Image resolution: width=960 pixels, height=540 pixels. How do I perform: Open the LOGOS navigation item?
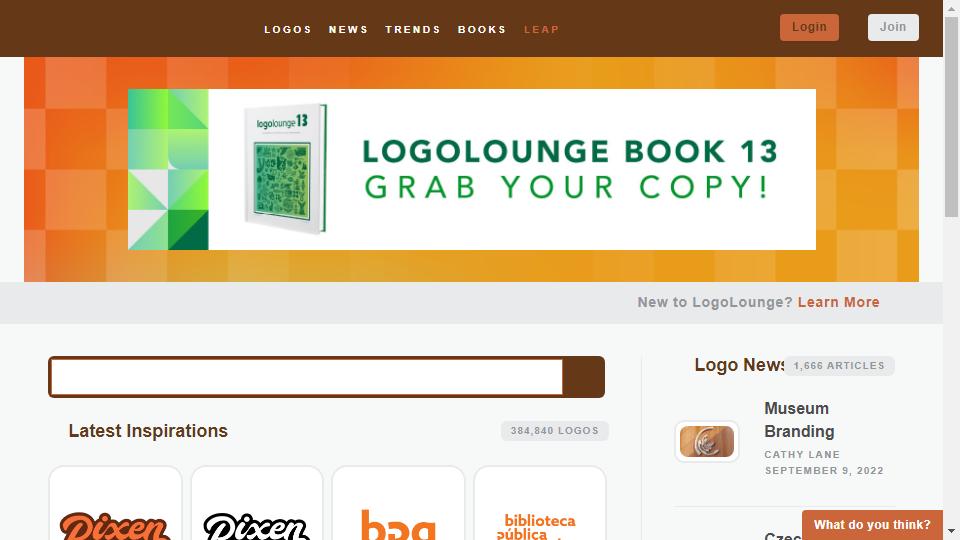coord(288,29)
